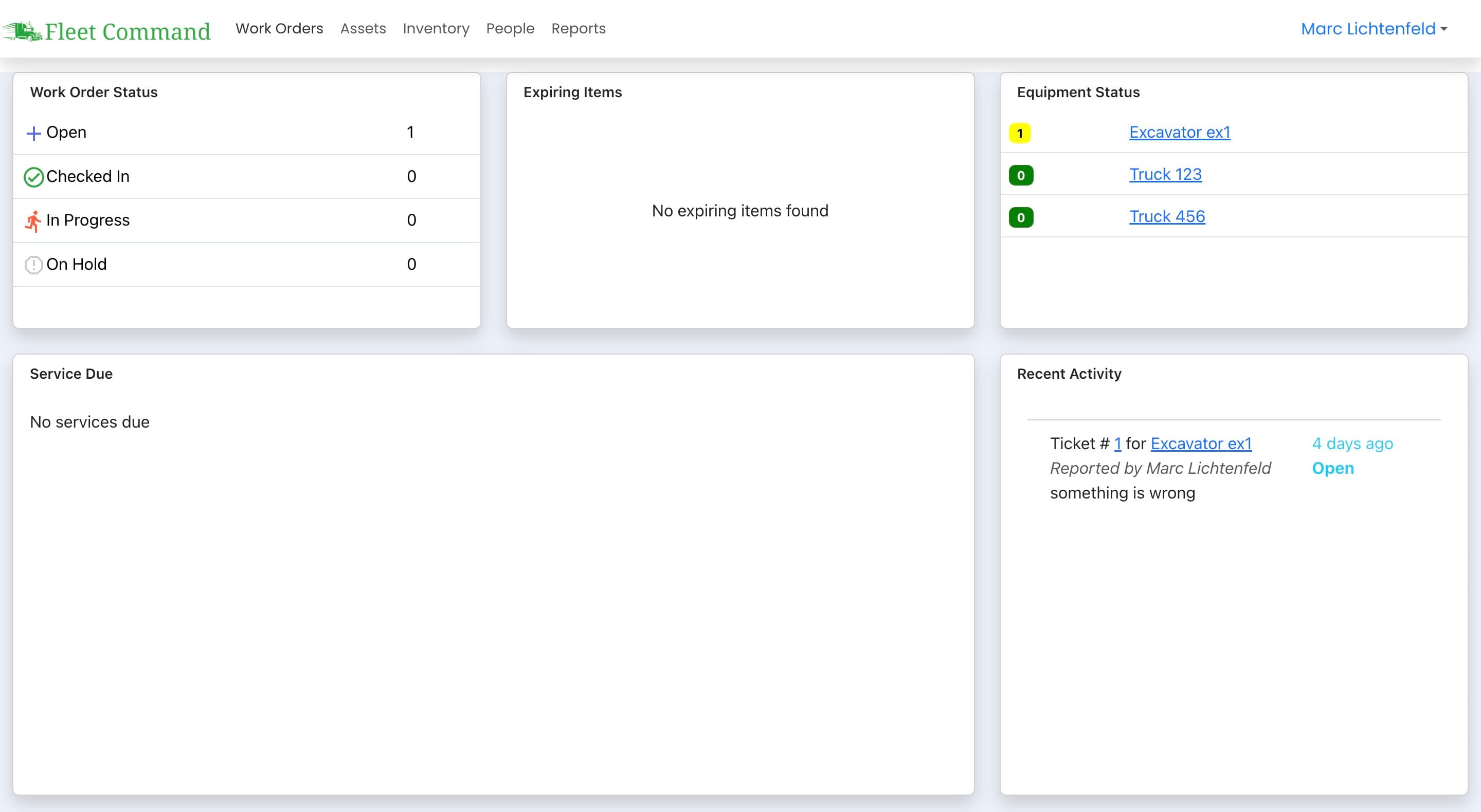Click the Fleet Command truck logo icon
This screenshot has width=1481, height=812.
22,31
